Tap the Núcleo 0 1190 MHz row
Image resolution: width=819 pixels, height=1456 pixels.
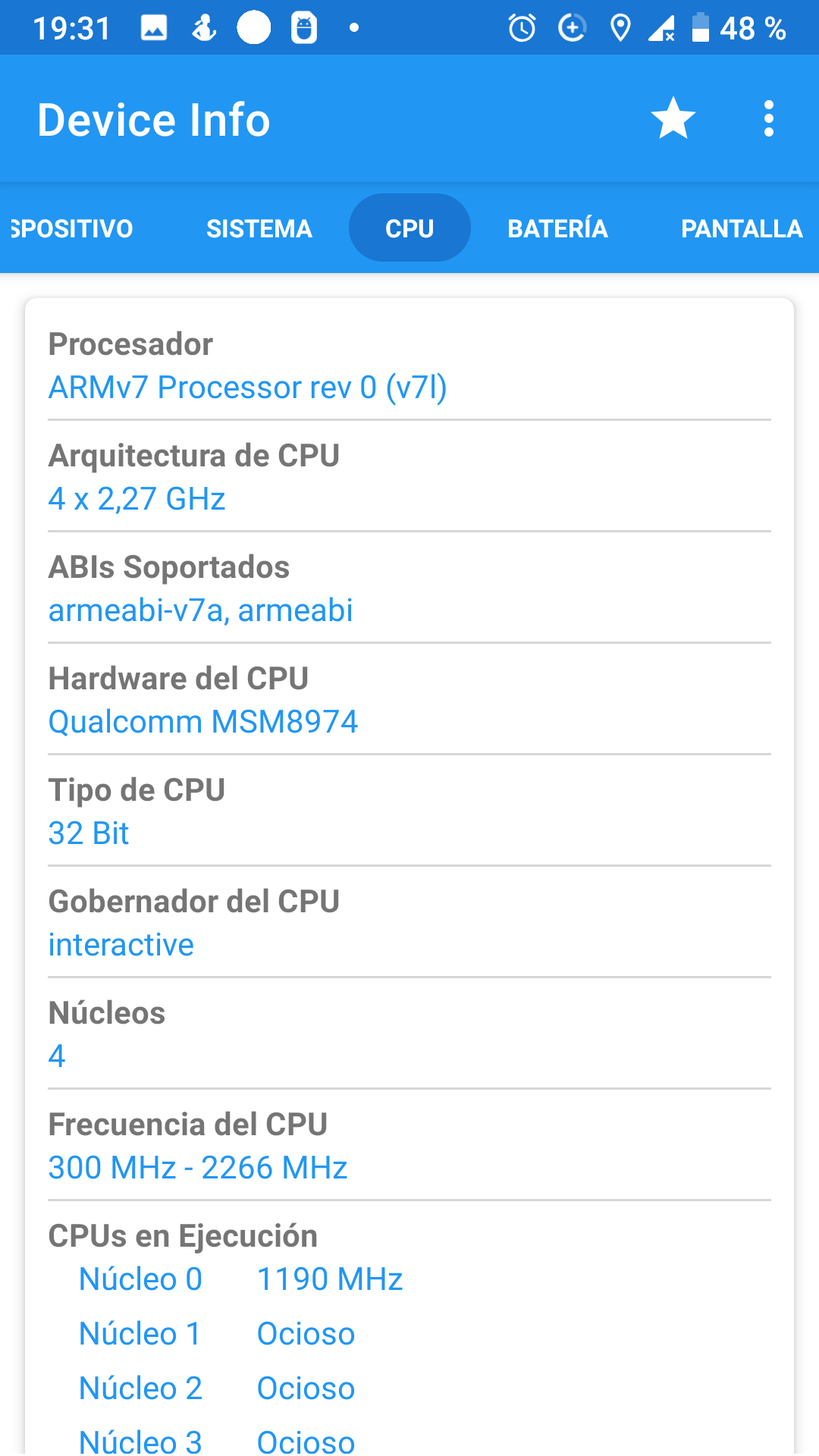coord(240,1279)
